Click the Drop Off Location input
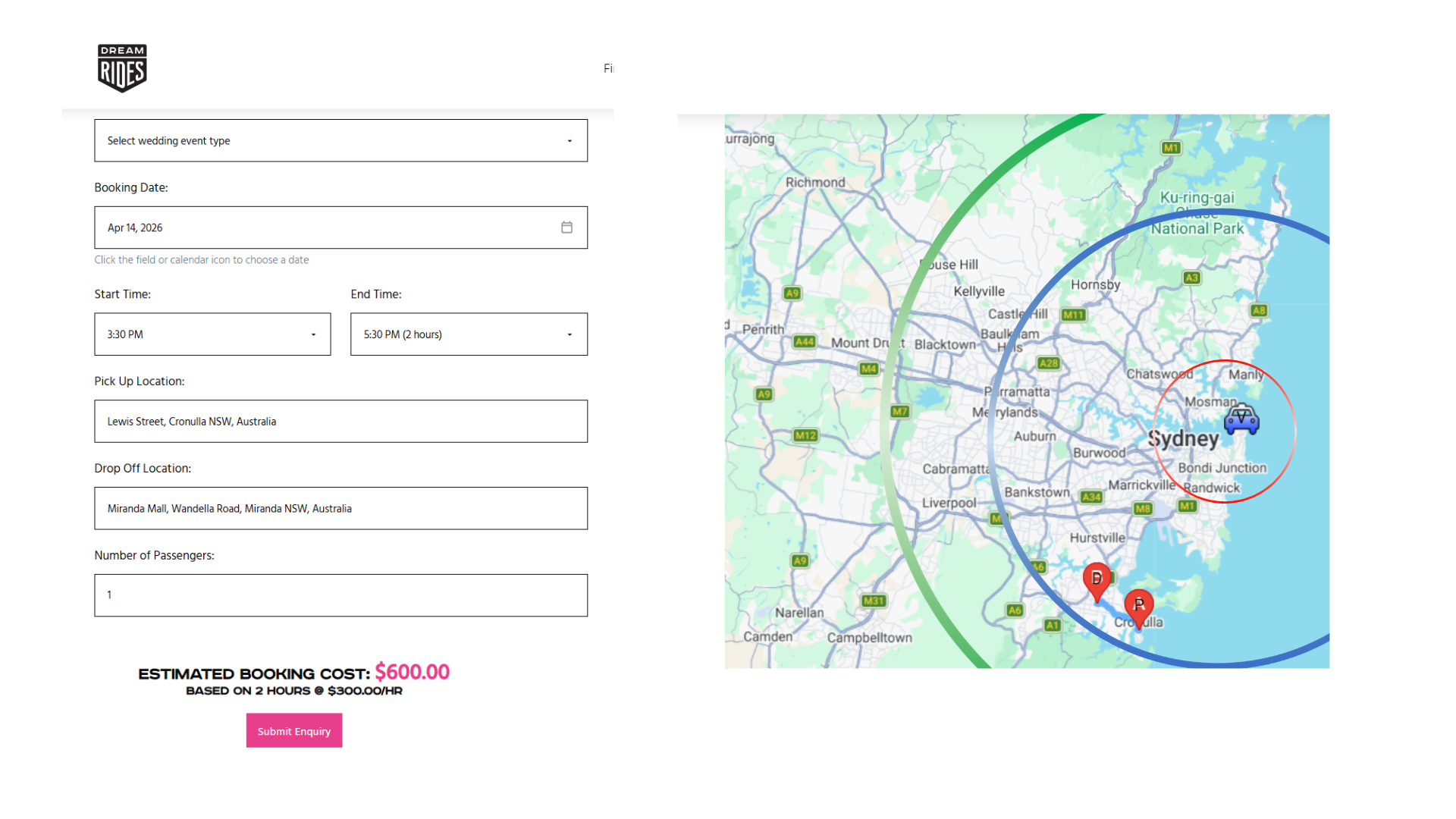 [x=340, y=509]
